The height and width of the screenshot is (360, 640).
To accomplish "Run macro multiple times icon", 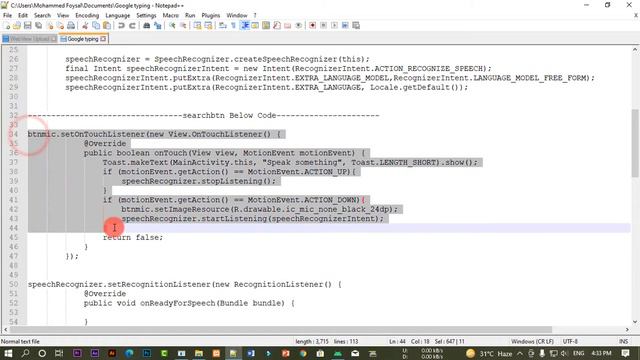I will pos(345,25).
